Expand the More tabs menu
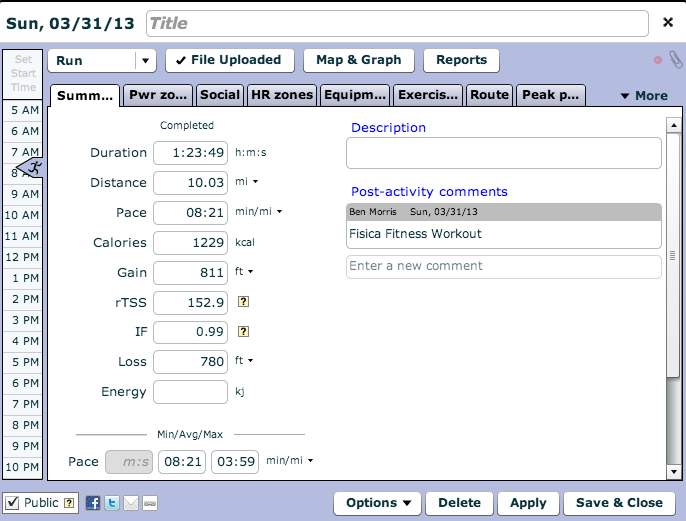Image resolution: width=686 pixels, height=521 pixels. pyautogui.click(x=643, y=96)
